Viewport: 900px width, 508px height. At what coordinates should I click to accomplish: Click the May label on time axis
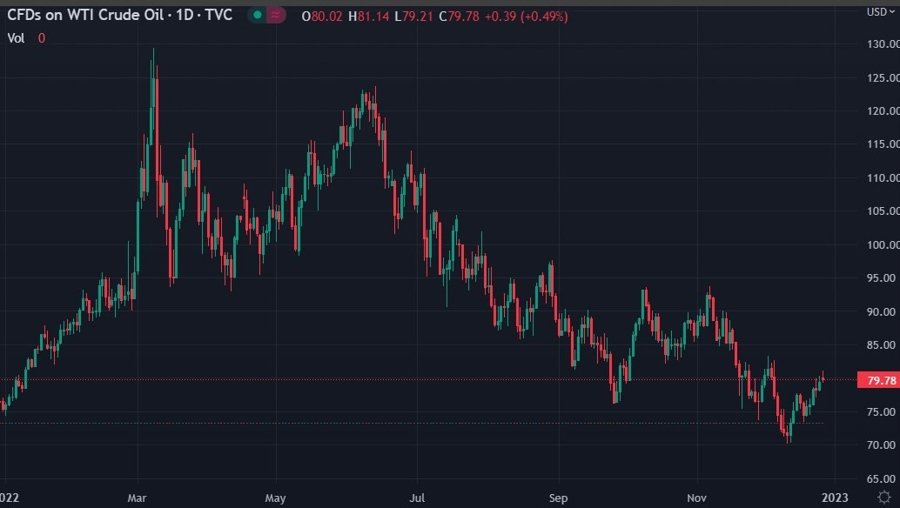pyautogui.click(x=276, y=497)
